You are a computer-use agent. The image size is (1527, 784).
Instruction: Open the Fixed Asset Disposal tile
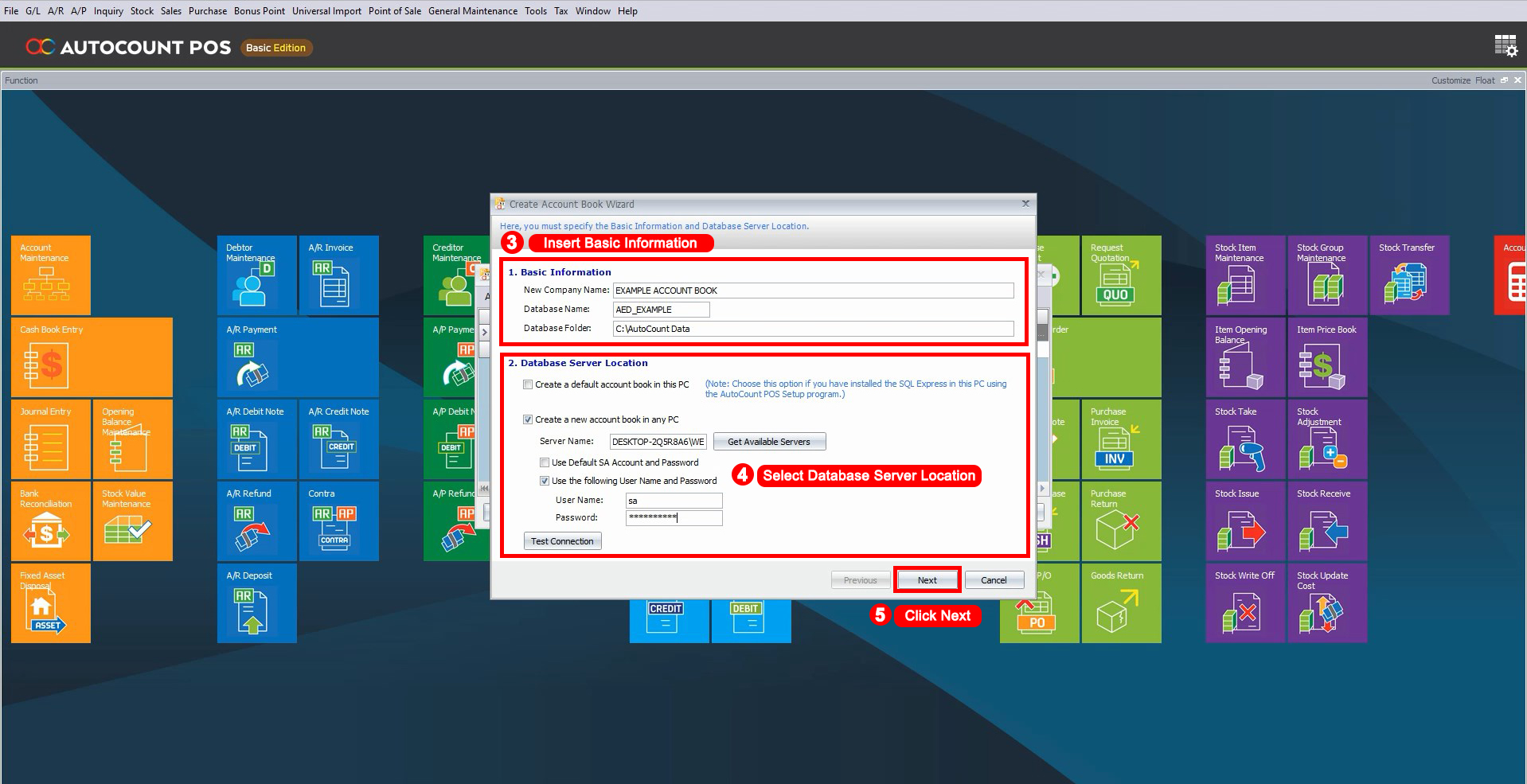(x=51, y=603)
